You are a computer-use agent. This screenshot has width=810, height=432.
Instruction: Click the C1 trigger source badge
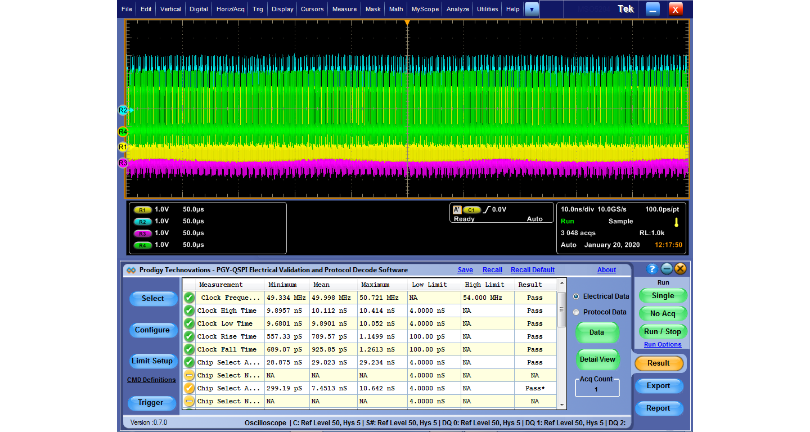[x=471, y=210]
